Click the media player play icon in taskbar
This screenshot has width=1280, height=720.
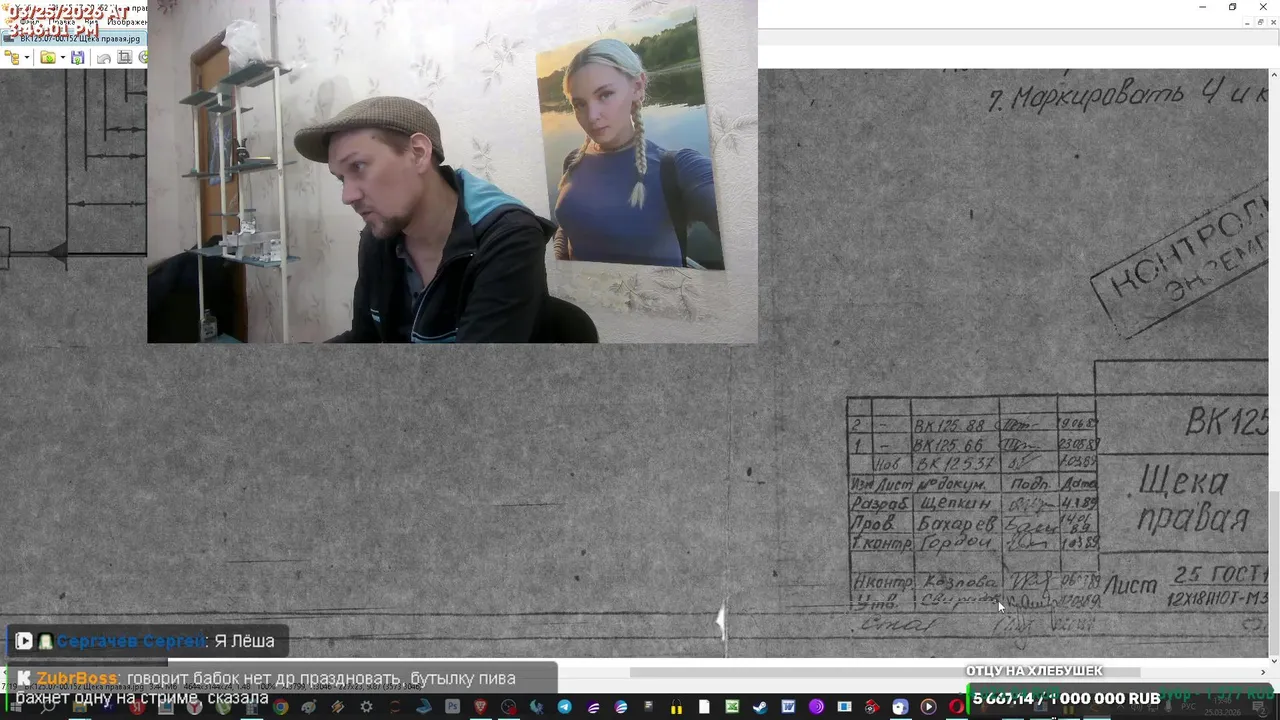928,707
